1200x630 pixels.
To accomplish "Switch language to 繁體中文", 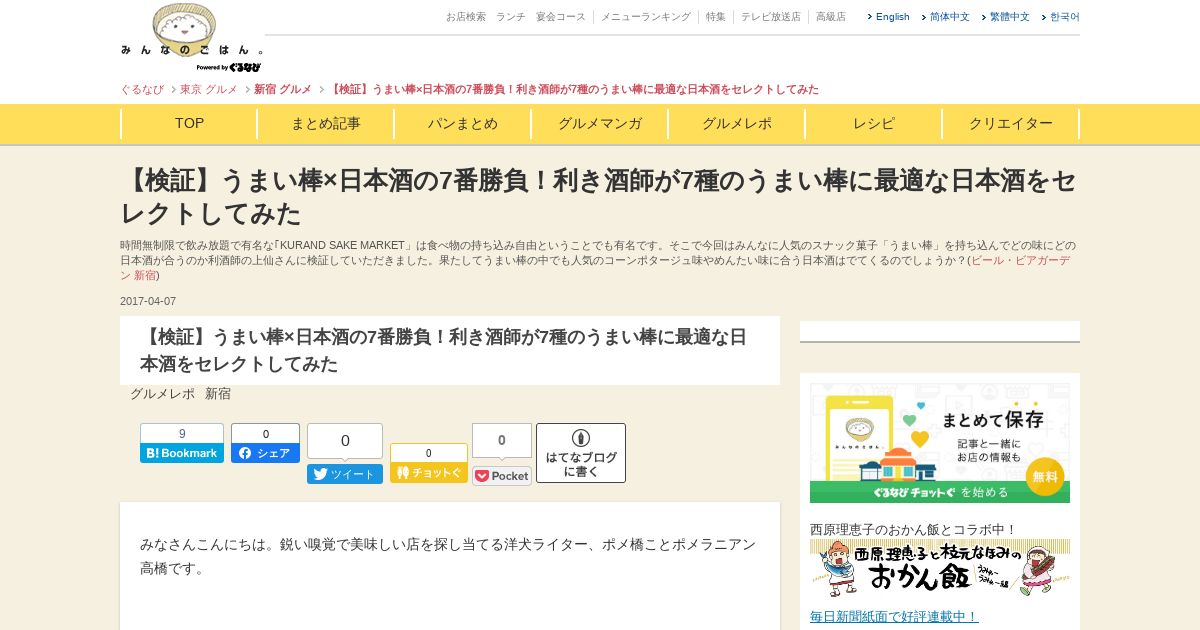I will click(x=1009, y=17).
